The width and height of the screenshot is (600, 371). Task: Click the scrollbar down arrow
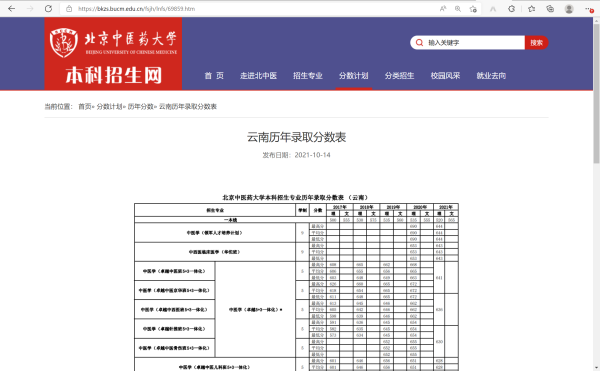tap(596, 368)
